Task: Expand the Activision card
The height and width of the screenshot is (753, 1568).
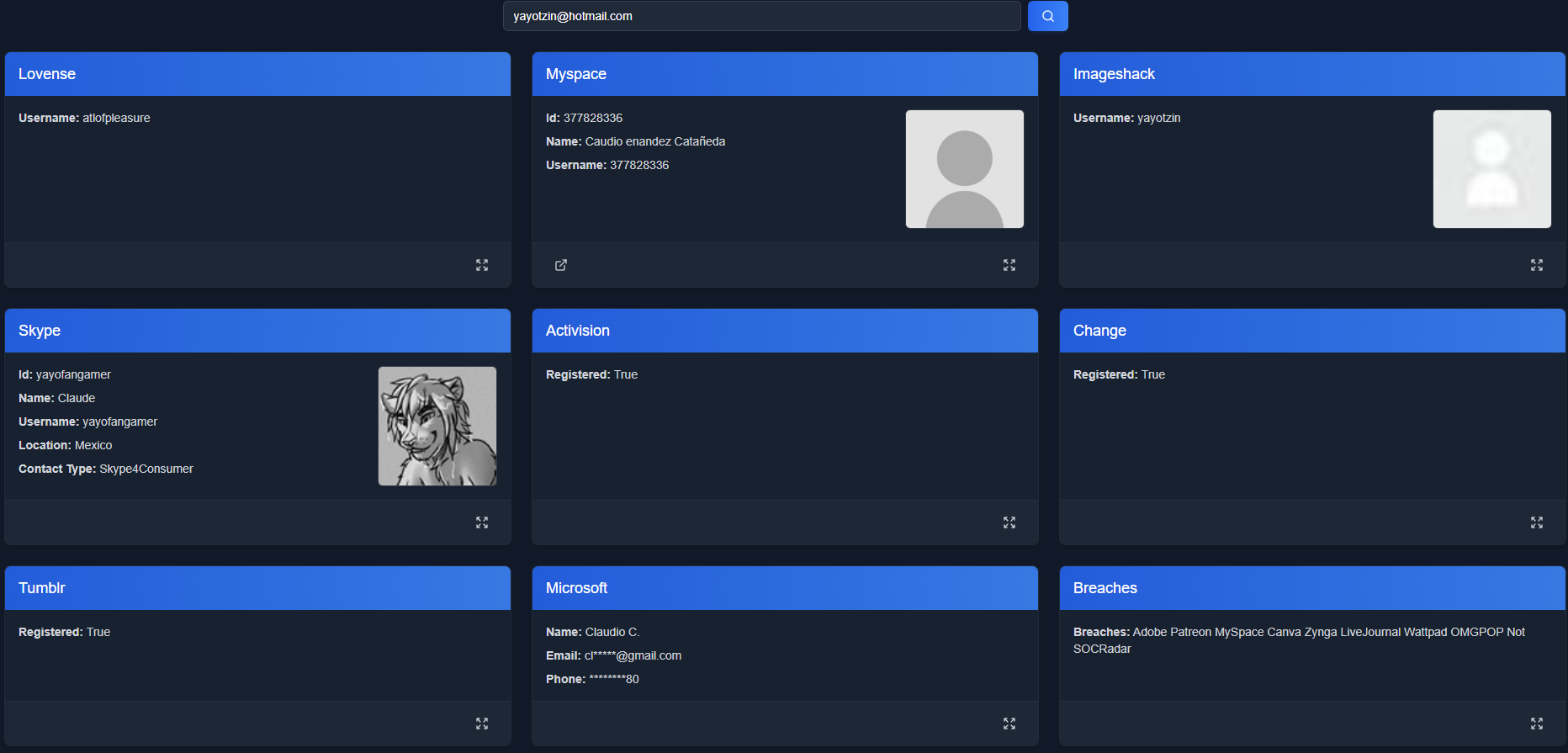Action: click(1009, 522)
